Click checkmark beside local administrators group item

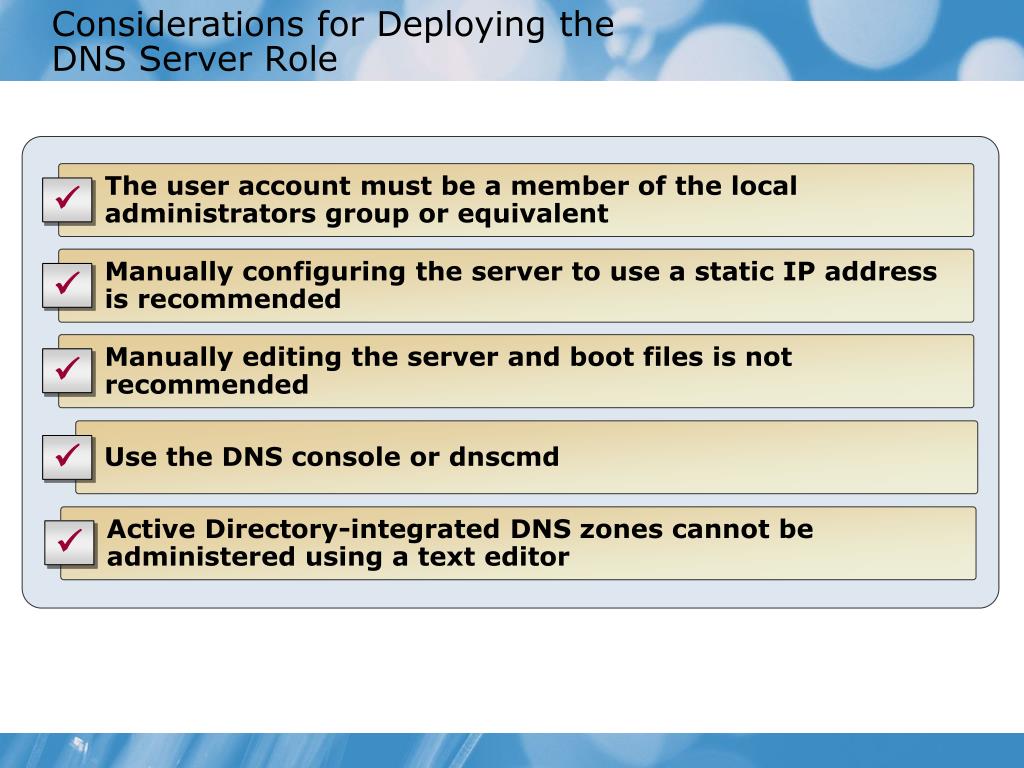click(x=67, y=199)
